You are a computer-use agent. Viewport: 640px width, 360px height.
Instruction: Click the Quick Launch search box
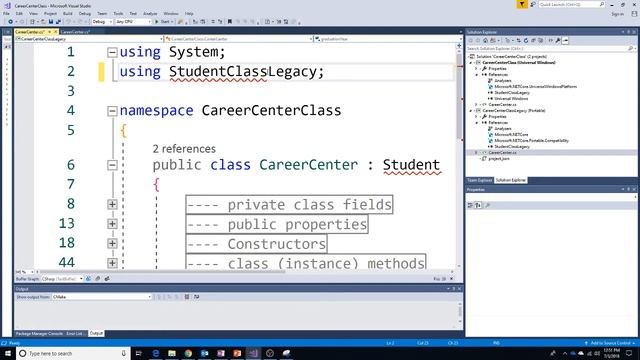point(571,4)
